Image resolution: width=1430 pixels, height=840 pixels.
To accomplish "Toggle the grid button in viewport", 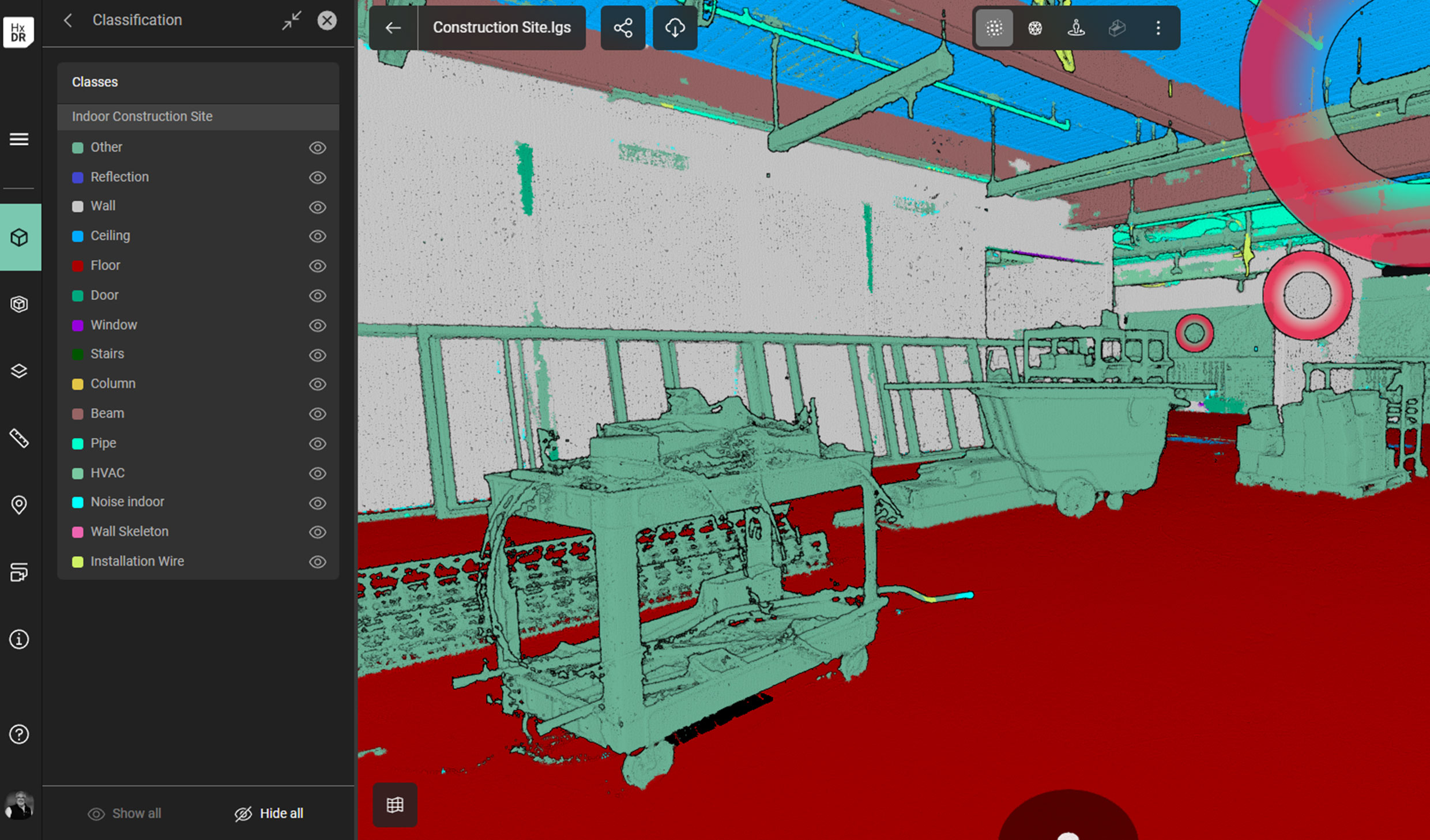I will tap(395, 805).
